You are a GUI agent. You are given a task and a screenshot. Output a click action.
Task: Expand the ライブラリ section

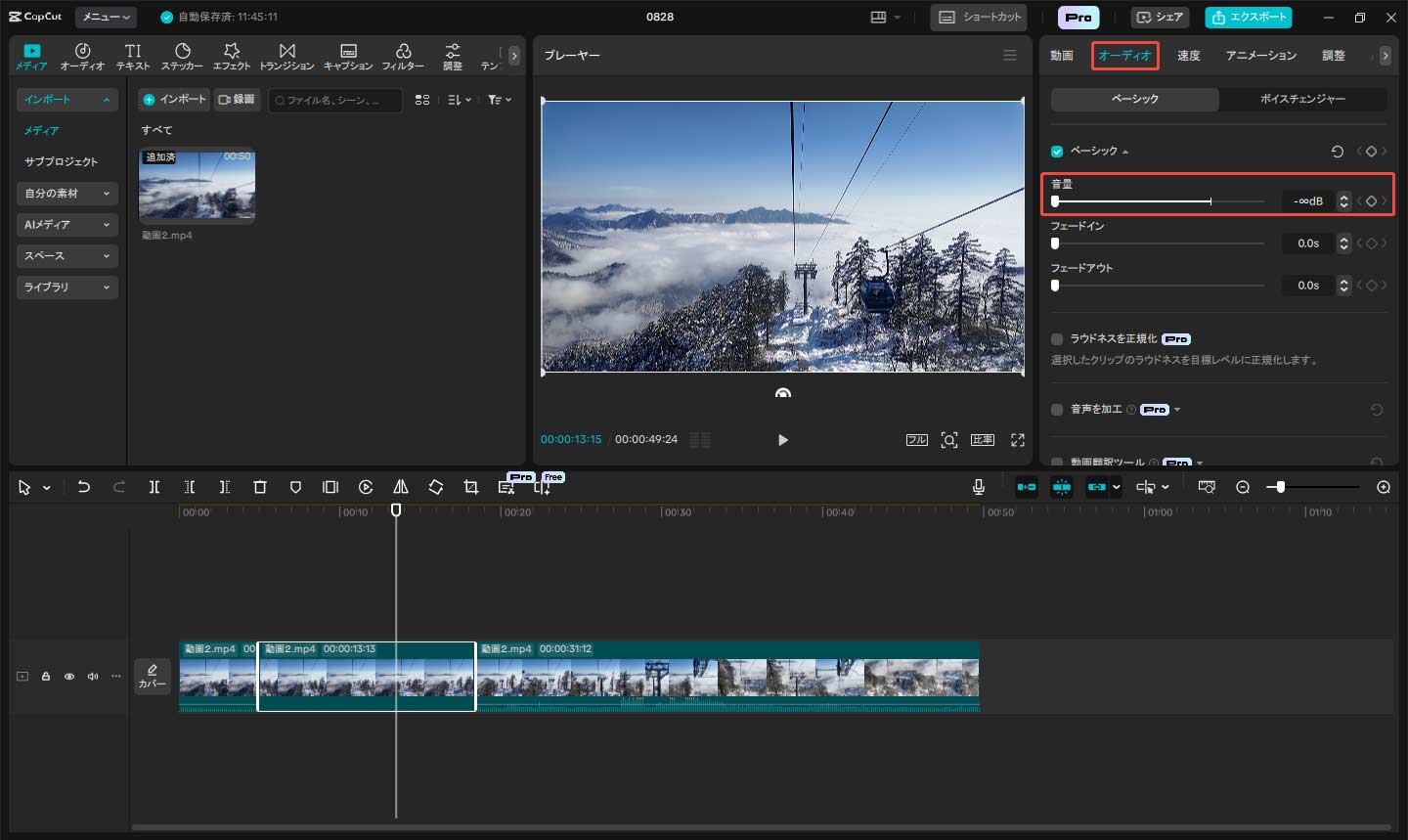coord(67,287)
